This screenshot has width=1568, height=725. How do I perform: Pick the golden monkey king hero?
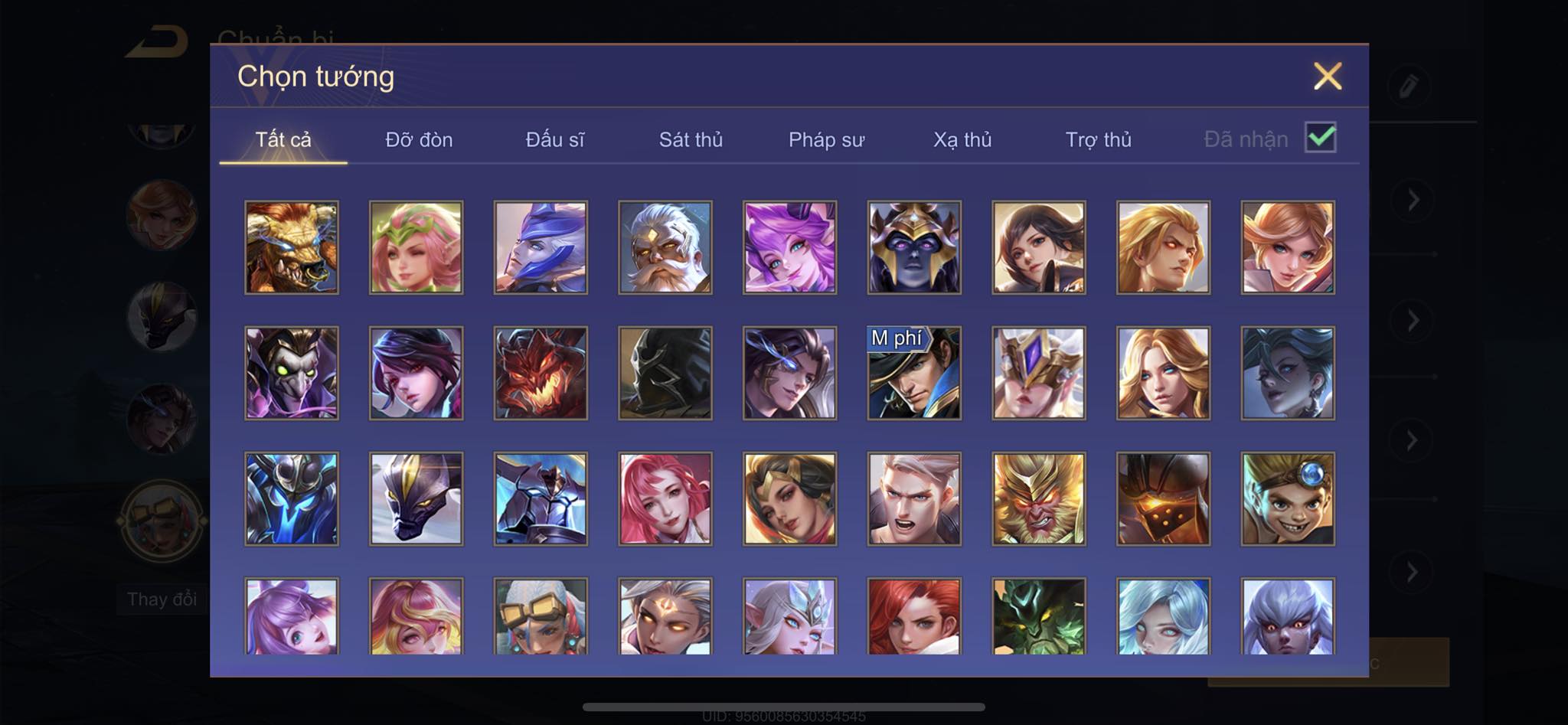[x=1039, y=498]
